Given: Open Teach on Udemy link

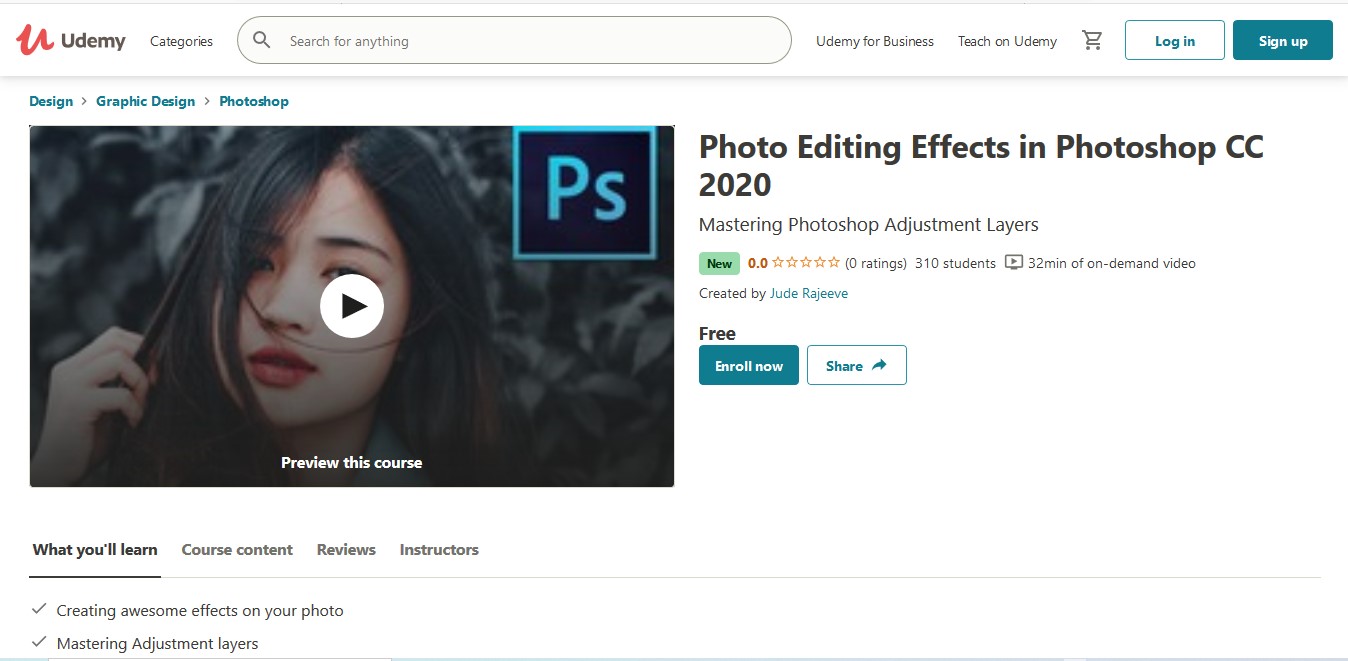Looking at the screenshot, I should (x=1007, y=41).
